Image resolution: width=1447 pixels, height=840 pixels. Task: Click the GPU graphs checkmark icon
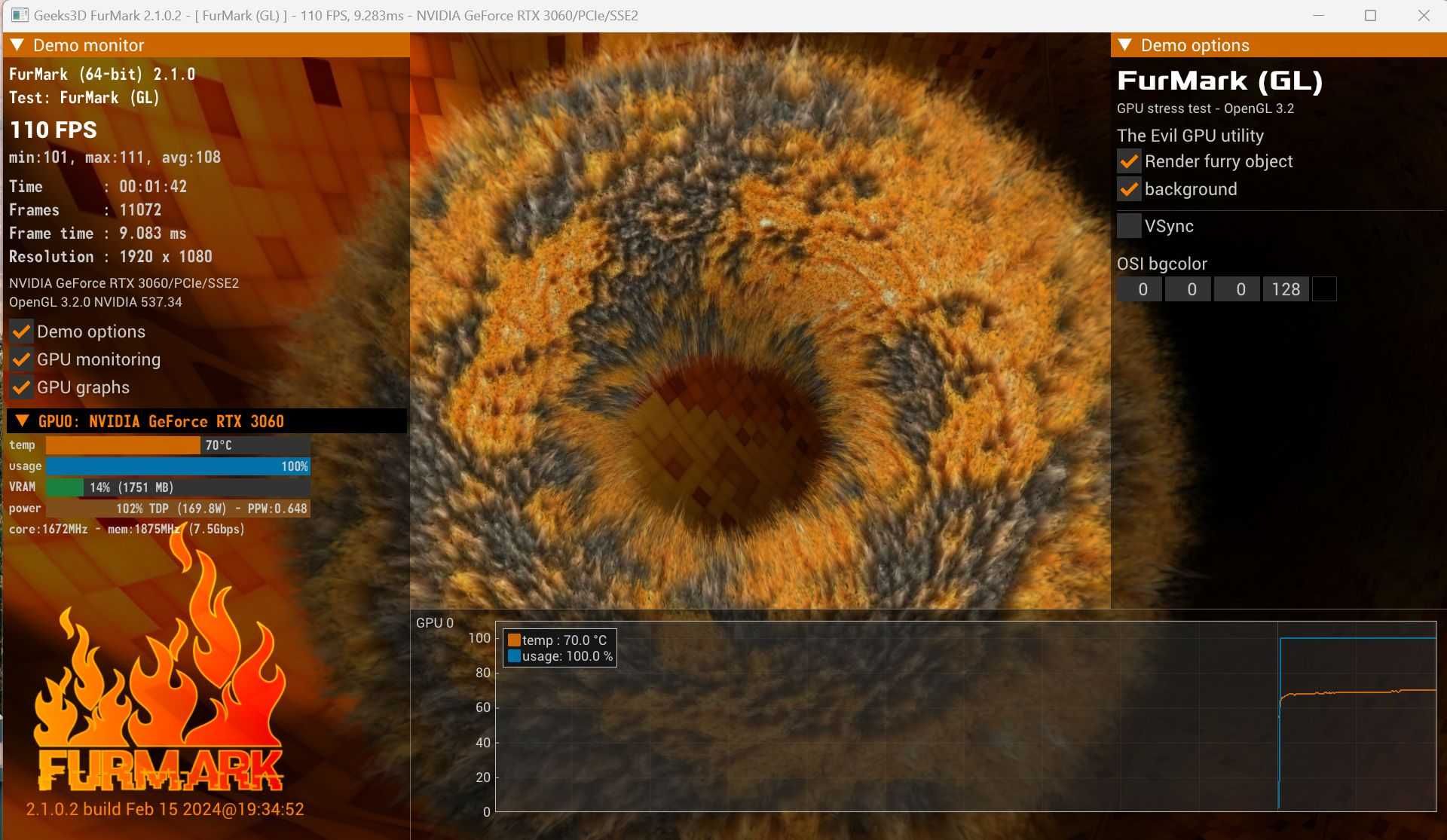pos(20,387)
